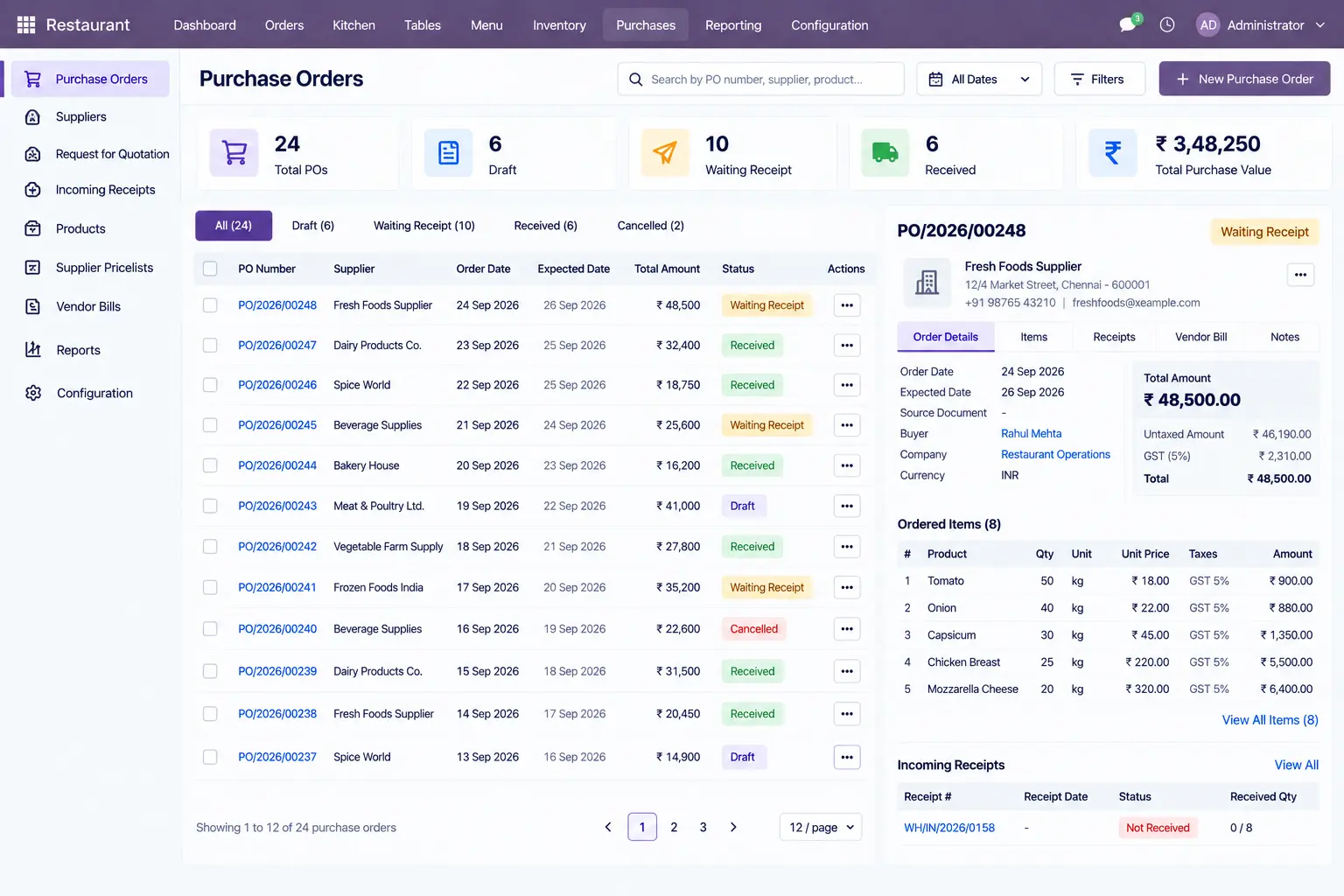This screenshot has width=1344, height=896.
Task: Click the rupee Total Purchase Value icon
Action: [x=1113, y=153]
